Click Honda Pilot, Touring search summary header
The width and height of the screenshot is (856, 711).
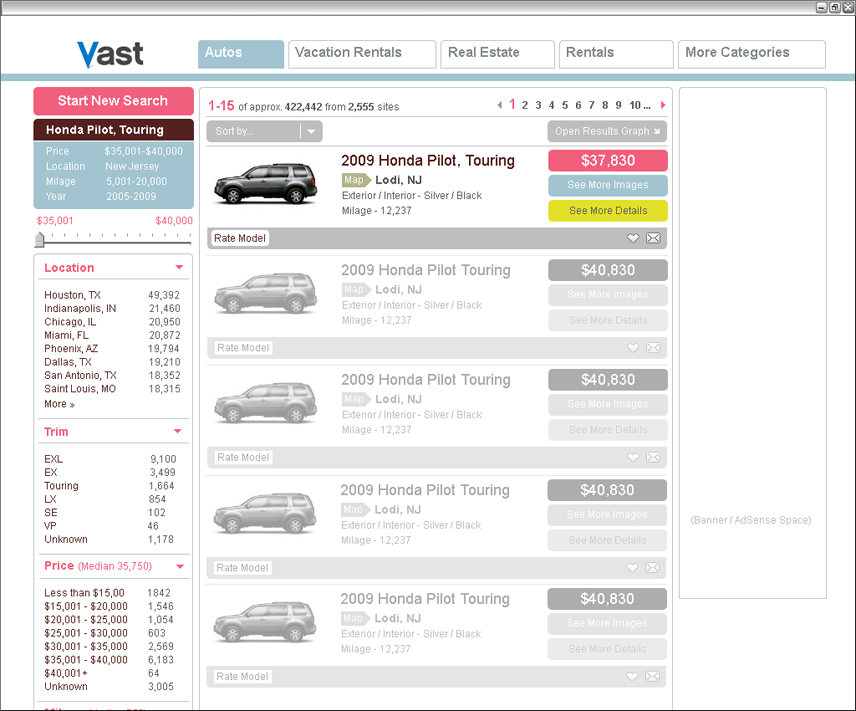114,130
